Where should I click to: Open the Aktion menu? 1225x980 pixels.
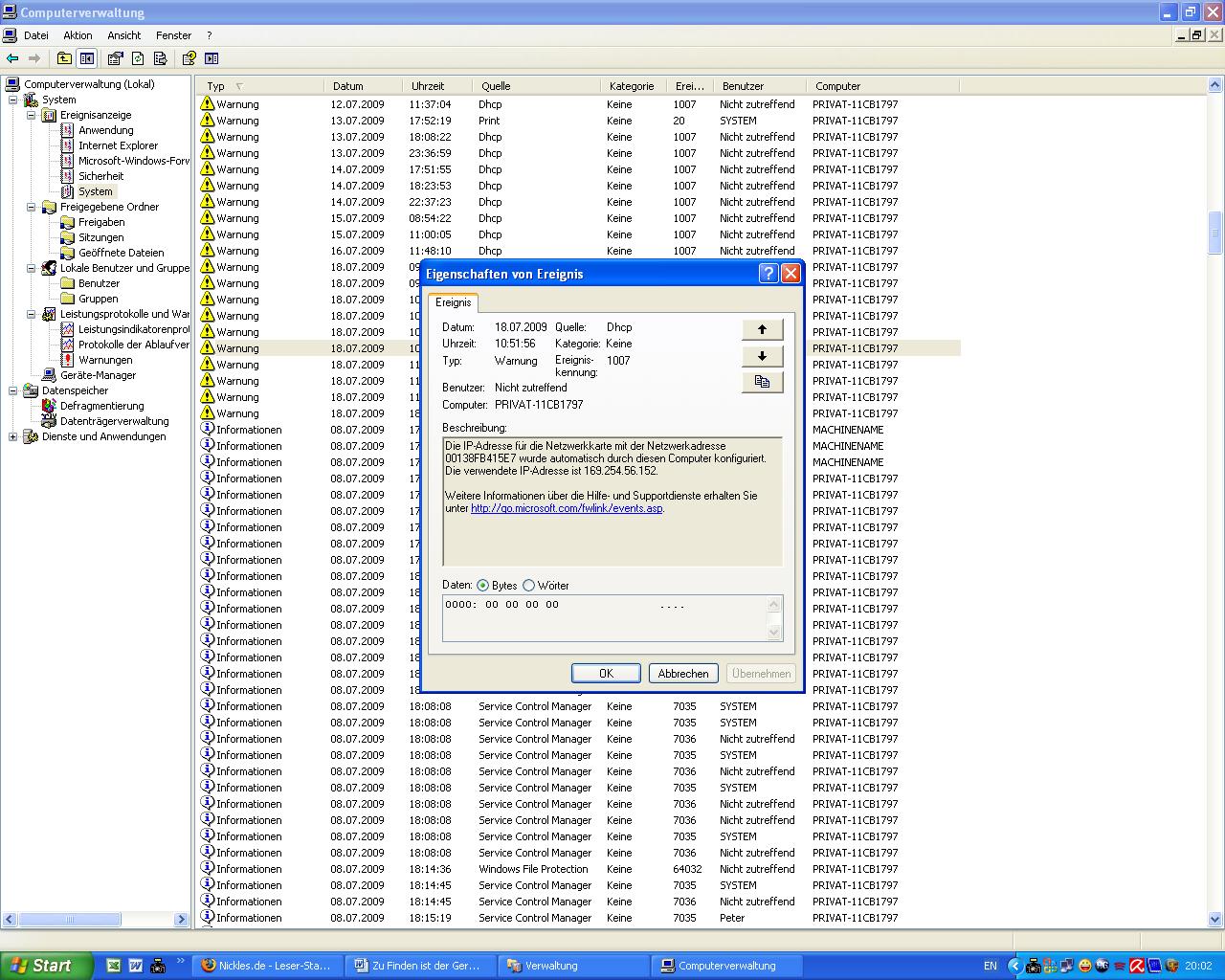point(78,35)
